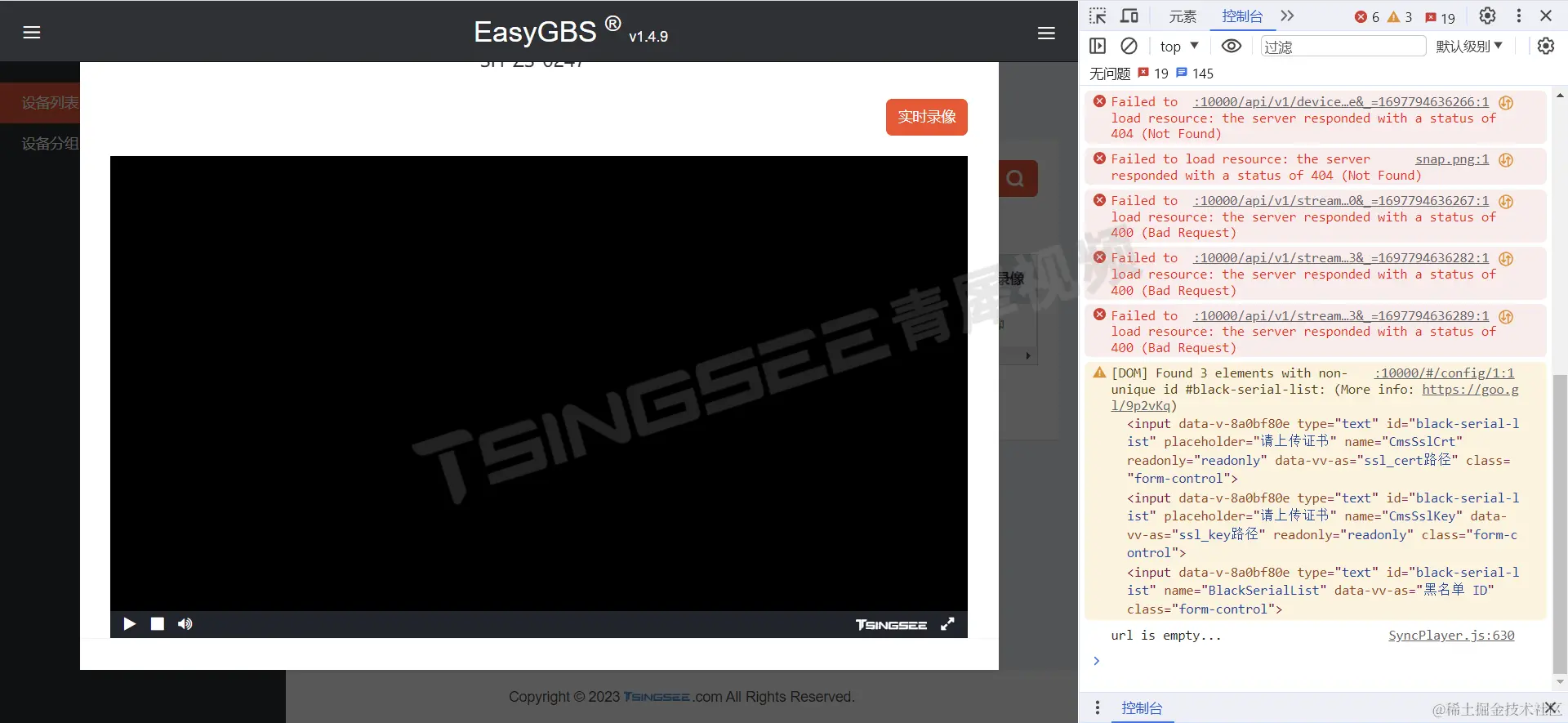Show the console sidebar panel
Viewport: 1568px width, 723px height.
pyautogui.click(x=1098, y=47)
